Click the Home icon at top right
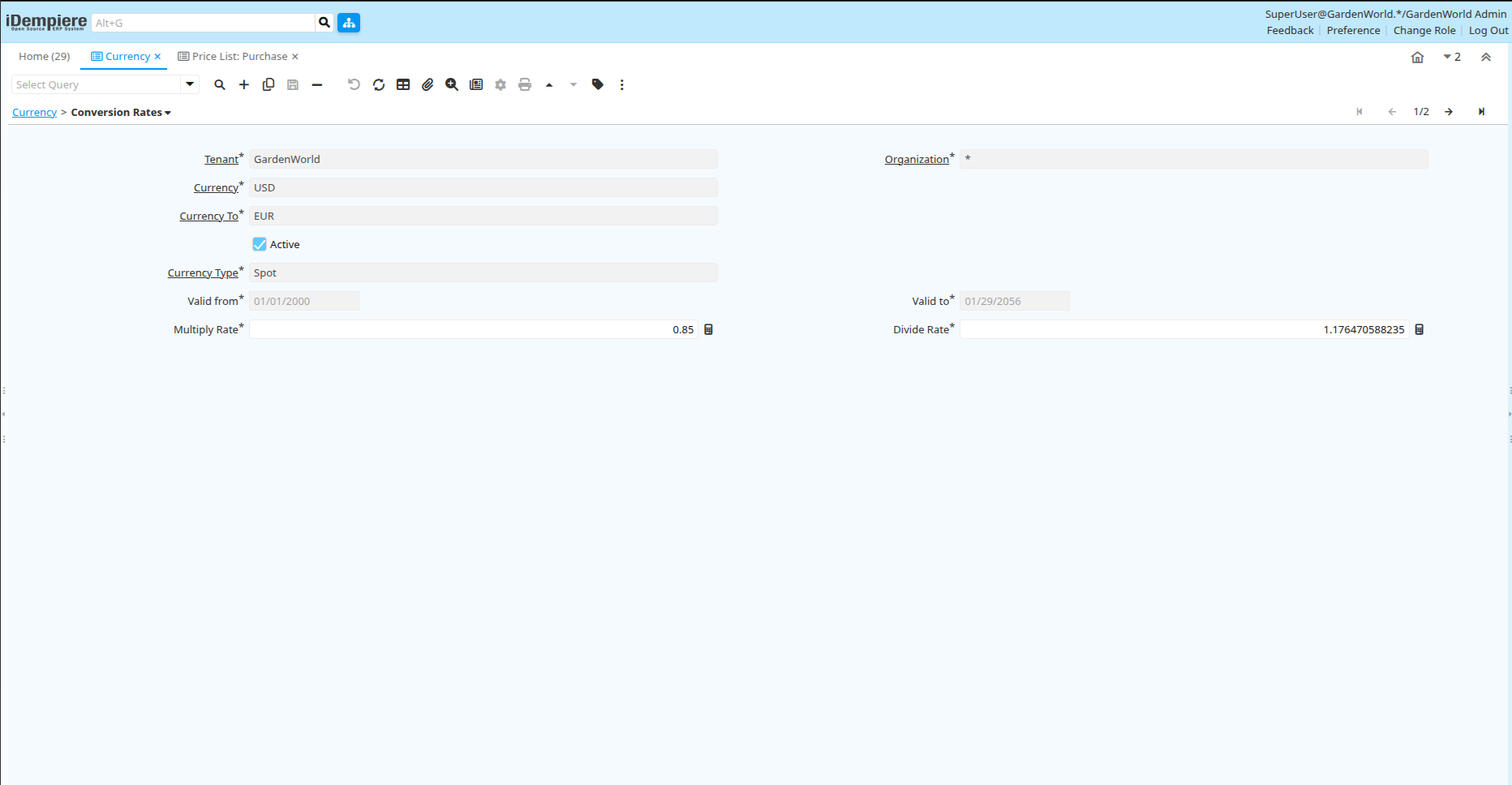 tap(1418, 57)
